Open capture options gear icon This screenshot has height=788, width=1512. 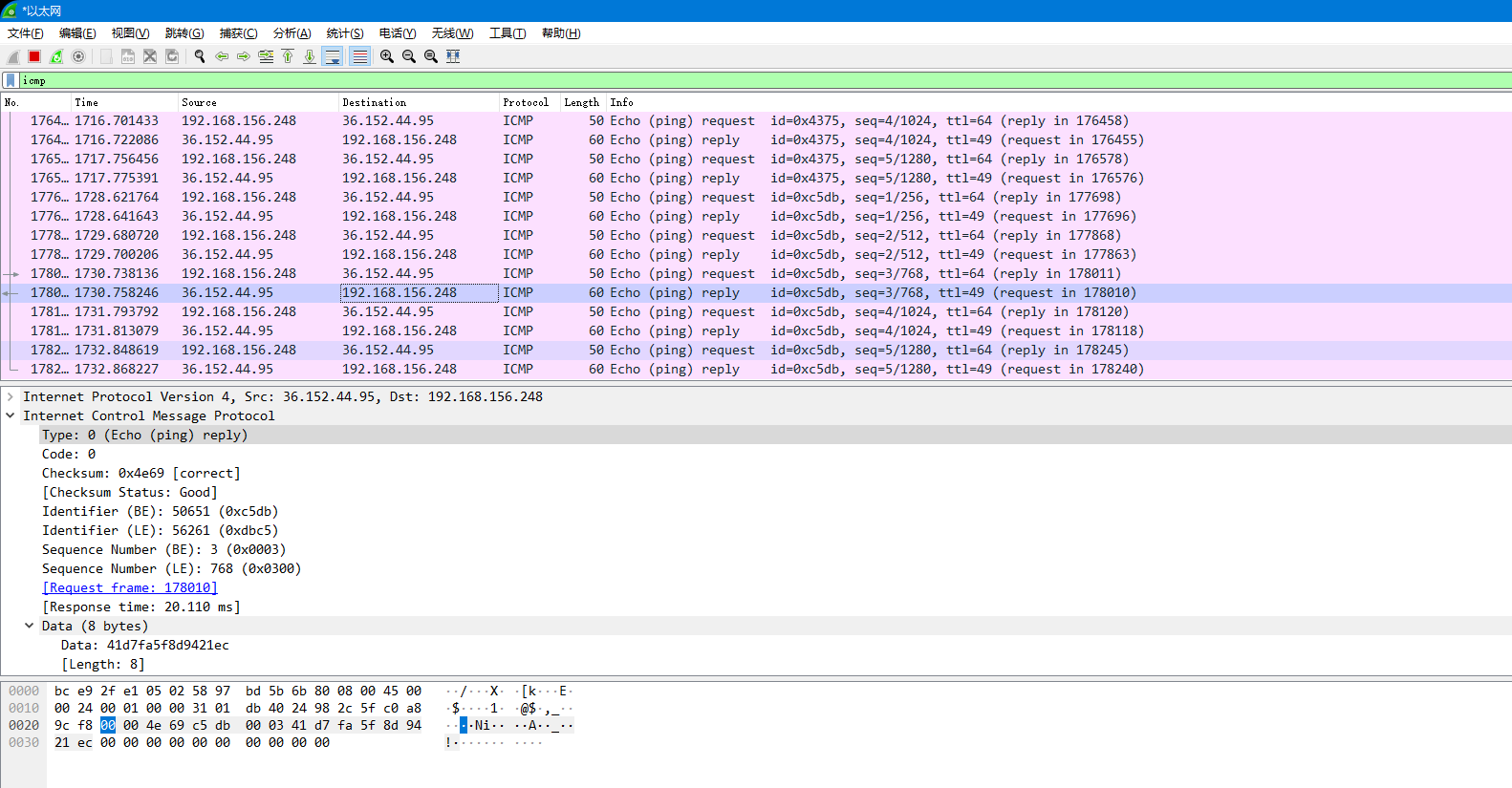pyautogui.click(x=78, y=56)
